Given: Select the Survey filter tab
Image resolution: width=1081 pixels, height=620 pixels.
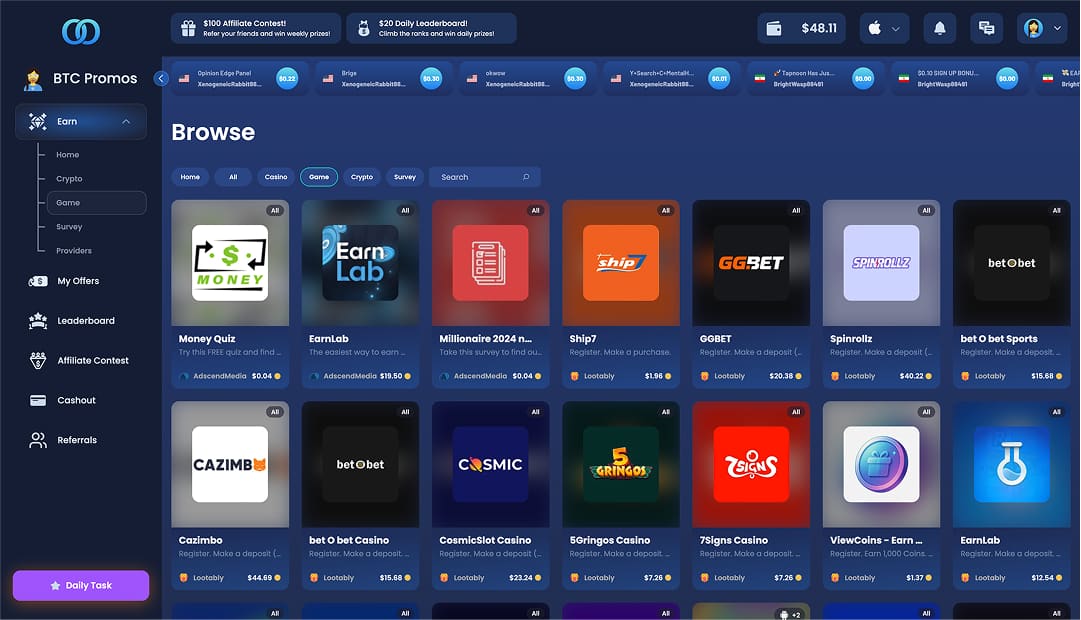Looking at the screenshot, I should tap(405, 177).
